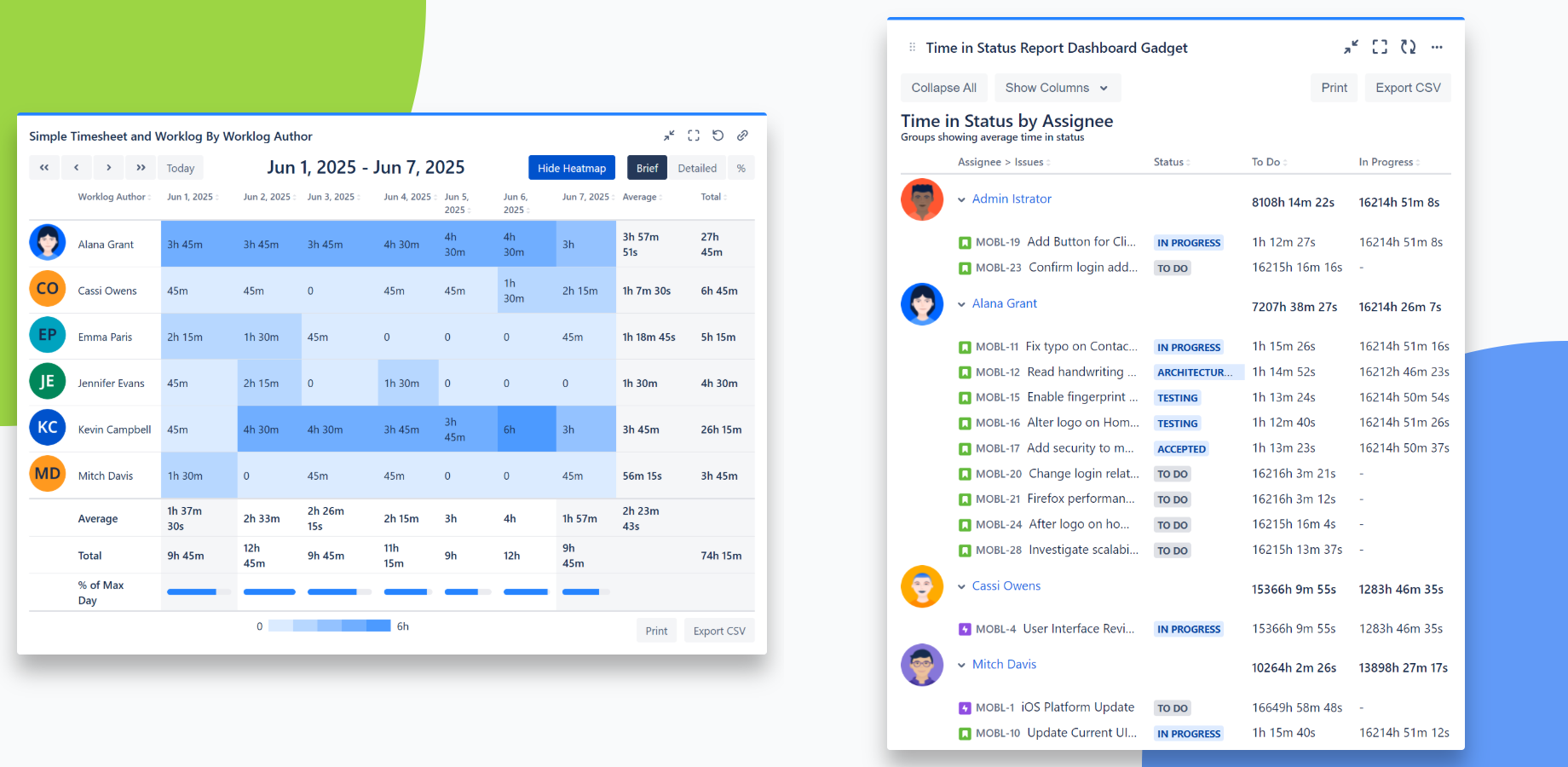
Task: Collapse Cassi Owens group
Action: coord(961,586)
